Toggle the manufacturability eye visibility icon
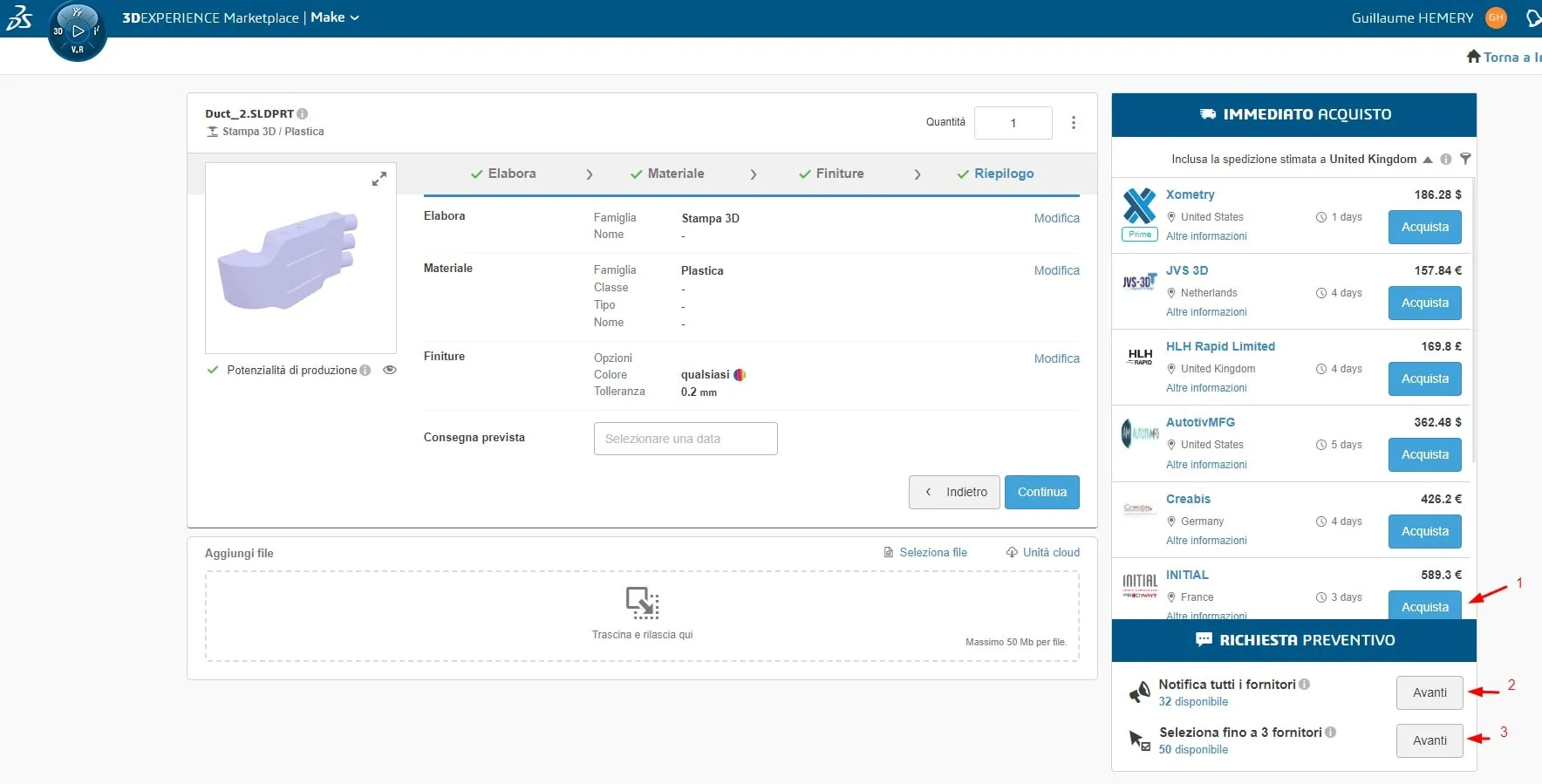The height and width of the screenshot is (784, 1542). [390, 370]
